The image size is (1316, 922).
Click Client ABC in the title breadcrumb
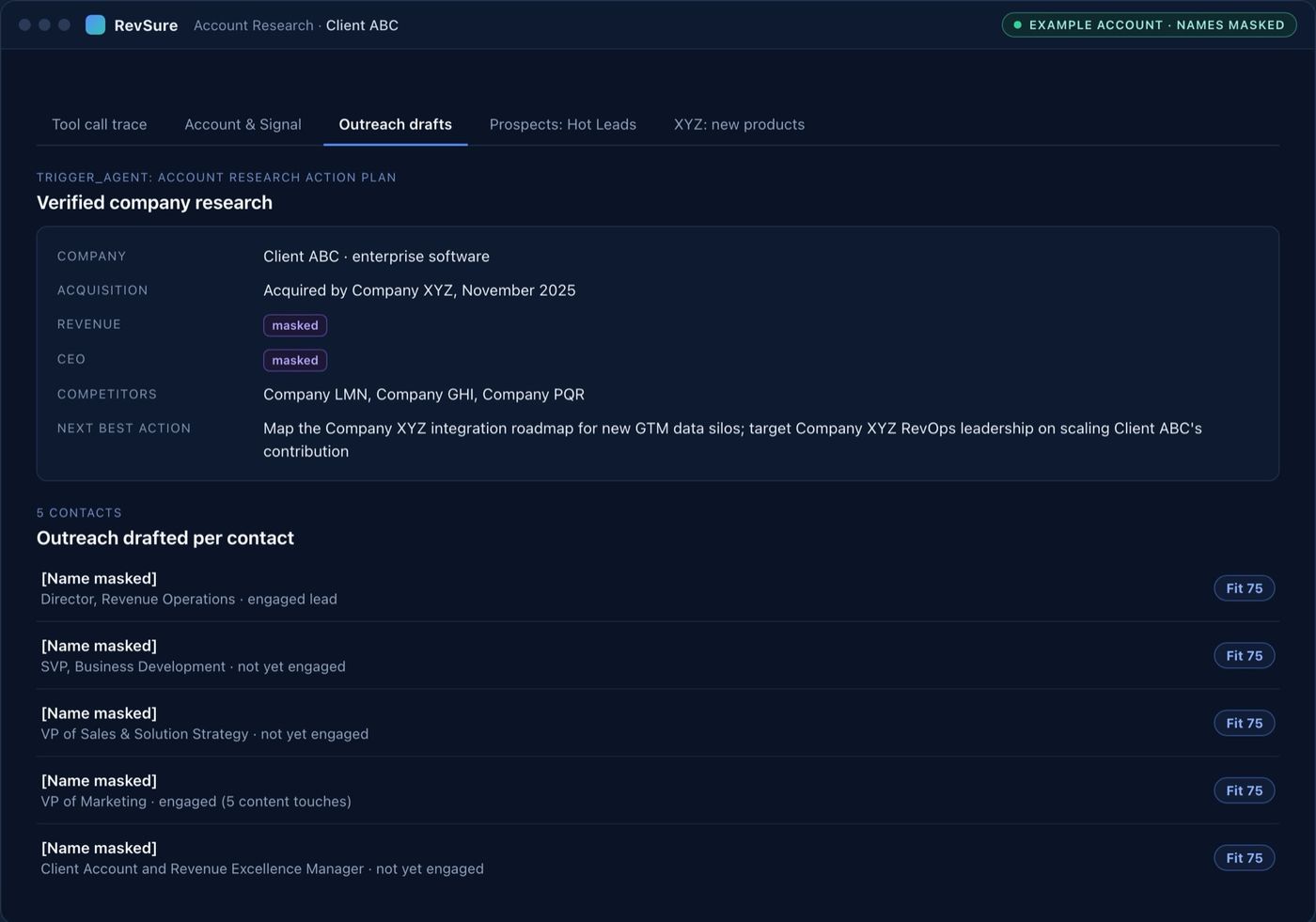click(362, 25)
